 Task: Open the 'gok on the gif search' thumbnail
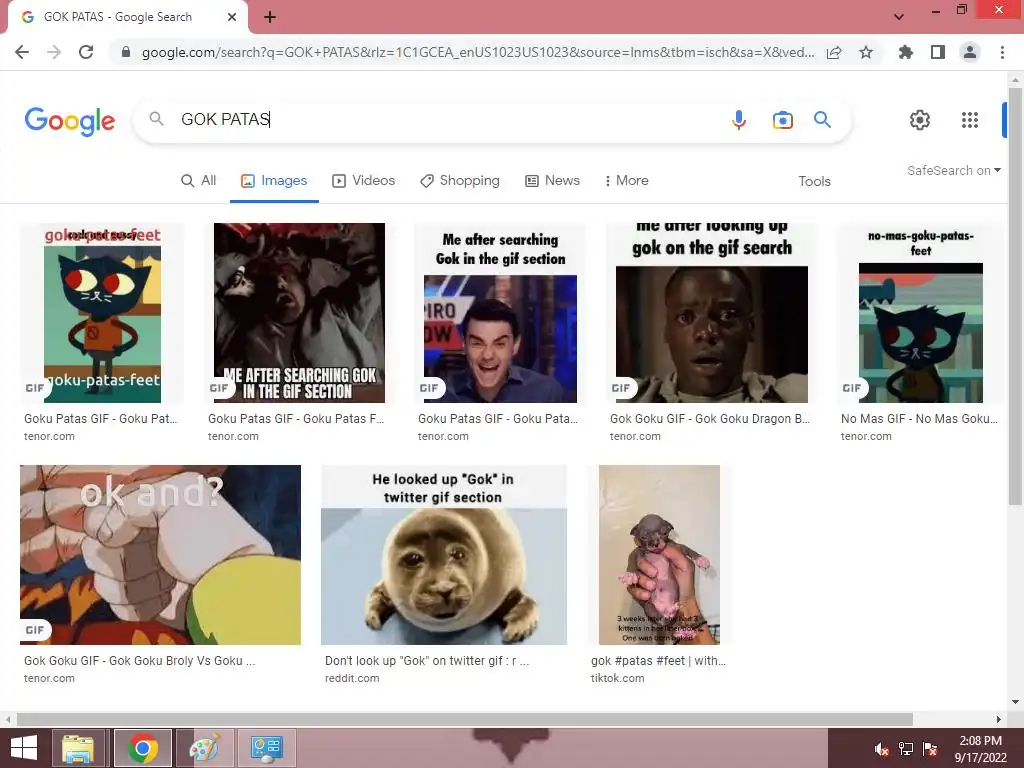(x=712, y=313)
